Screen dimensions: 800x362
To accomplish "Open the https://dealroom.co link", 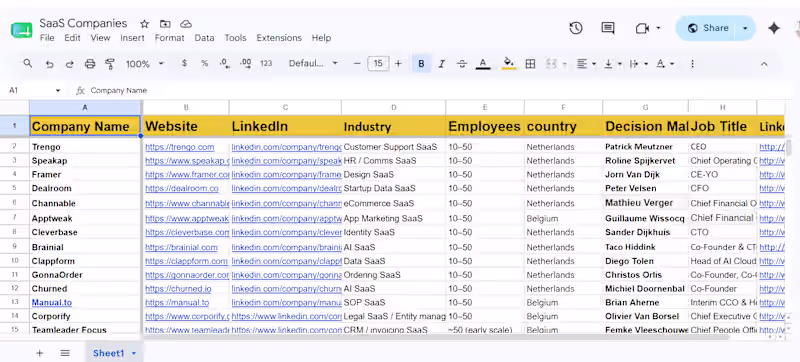I will tap(182, 188).
